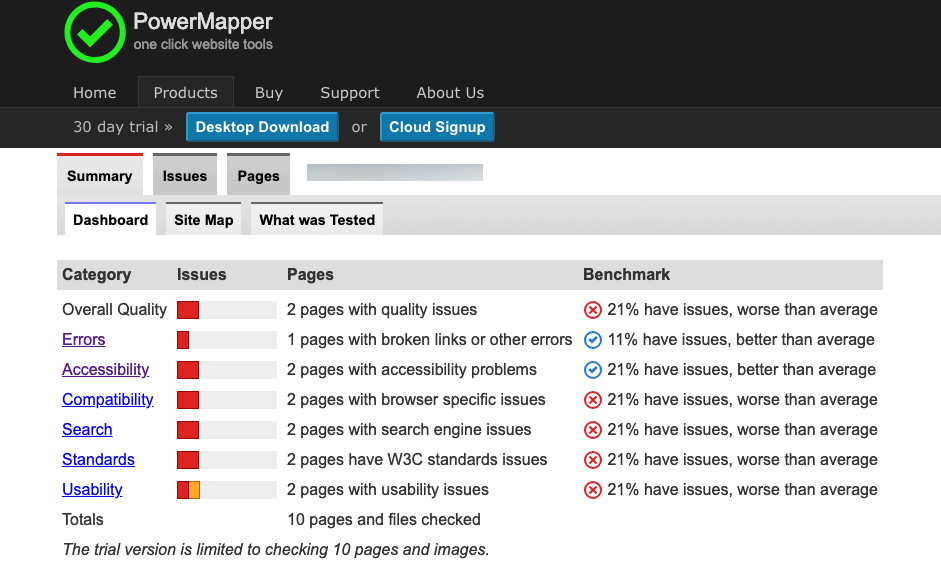This screenshot has width=941, height=584.
Task: View the Standards category link
Action: click(x=98, y=460)
